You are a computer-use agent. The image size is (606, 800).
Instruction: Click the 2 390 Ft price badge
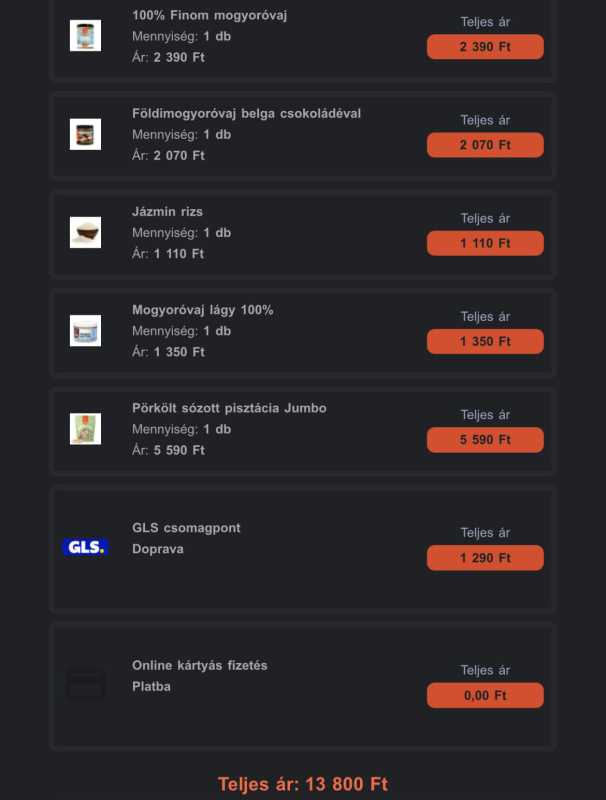coord(485,47)
